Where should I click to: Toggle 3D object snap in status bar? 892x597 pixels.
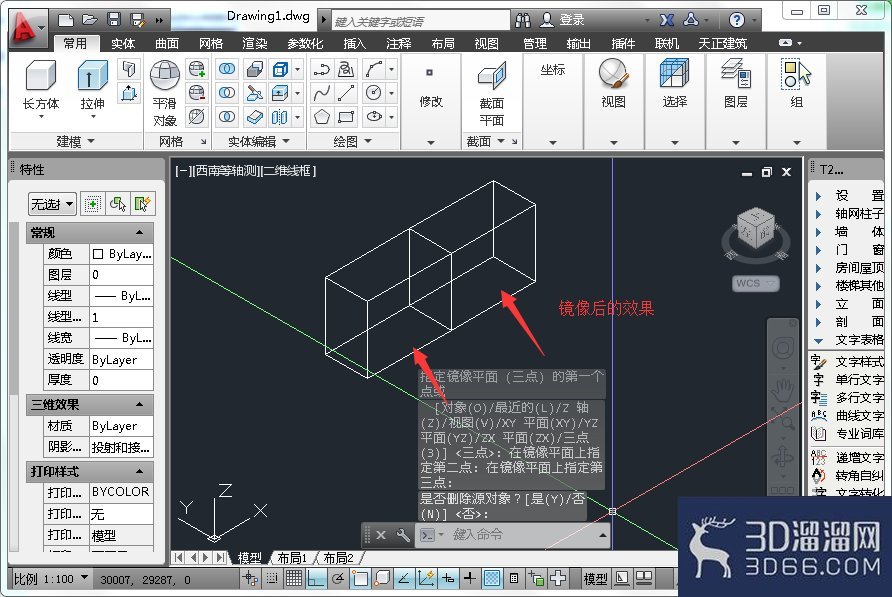pos(382,579)
